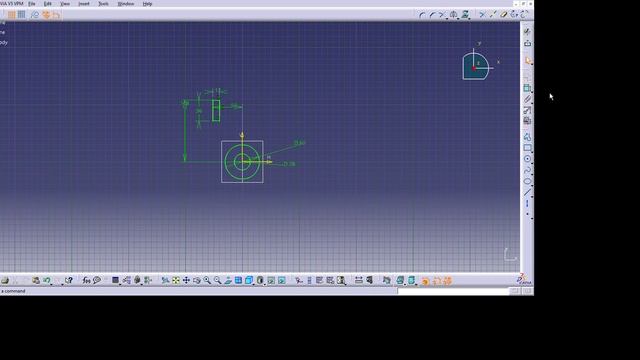Select the small rectangle sketch geometry

[x=216, y=111]
